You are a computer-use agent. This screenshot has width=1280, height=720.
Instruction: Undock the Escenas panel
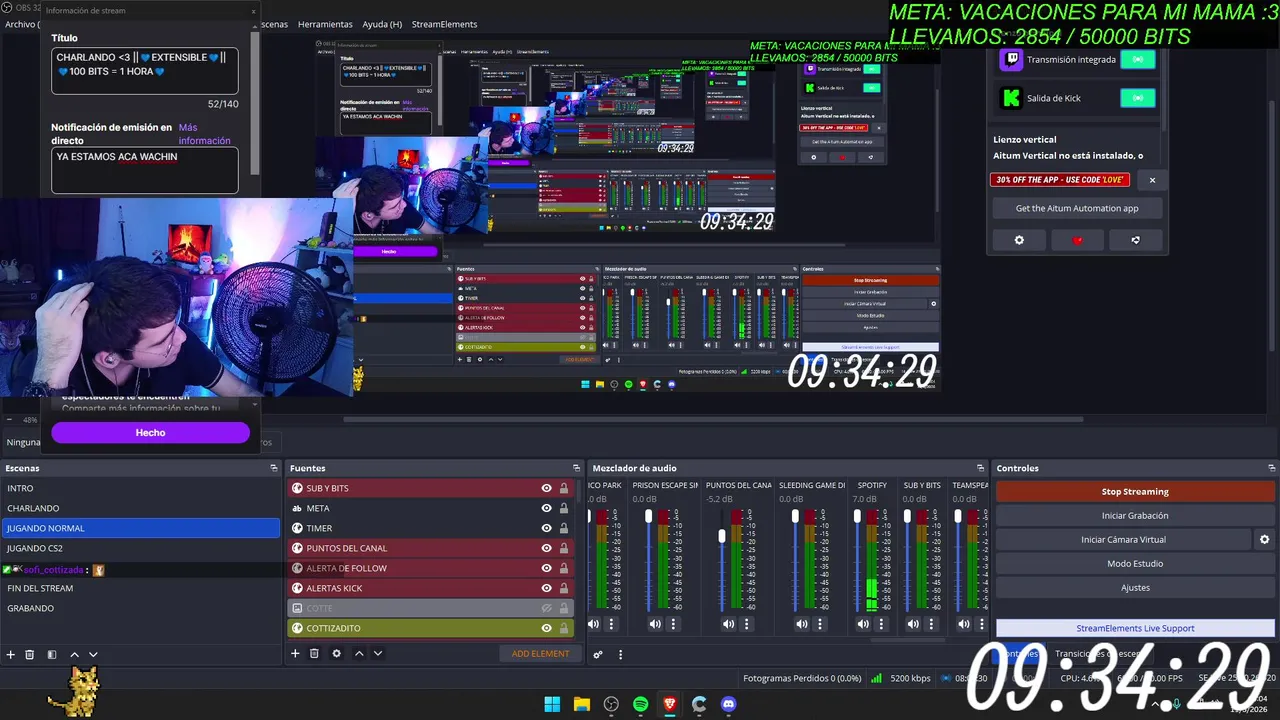point(274,468)
